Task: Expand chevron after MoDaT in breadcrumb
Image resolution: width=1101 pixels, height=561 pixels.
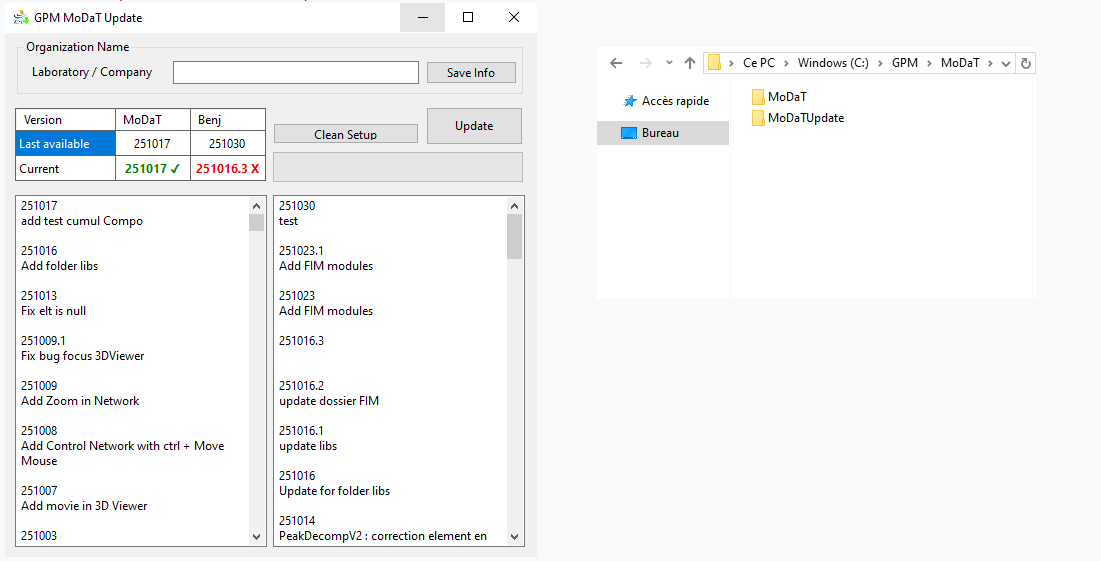Action: (x=990, y=63)
